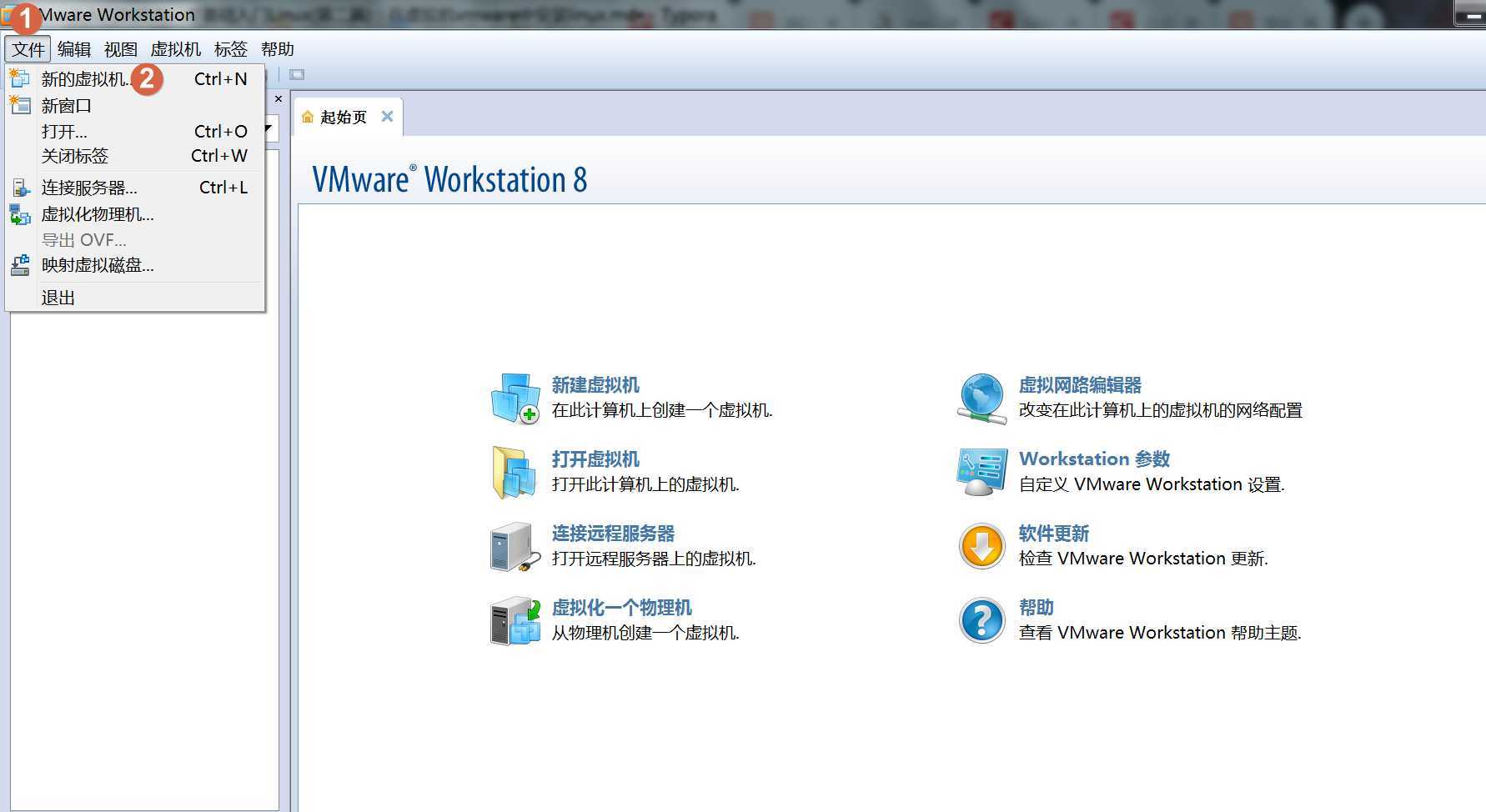1486x812 pixels.
Task: Click the full screen toolbar icon
Action: coord(297,75)
